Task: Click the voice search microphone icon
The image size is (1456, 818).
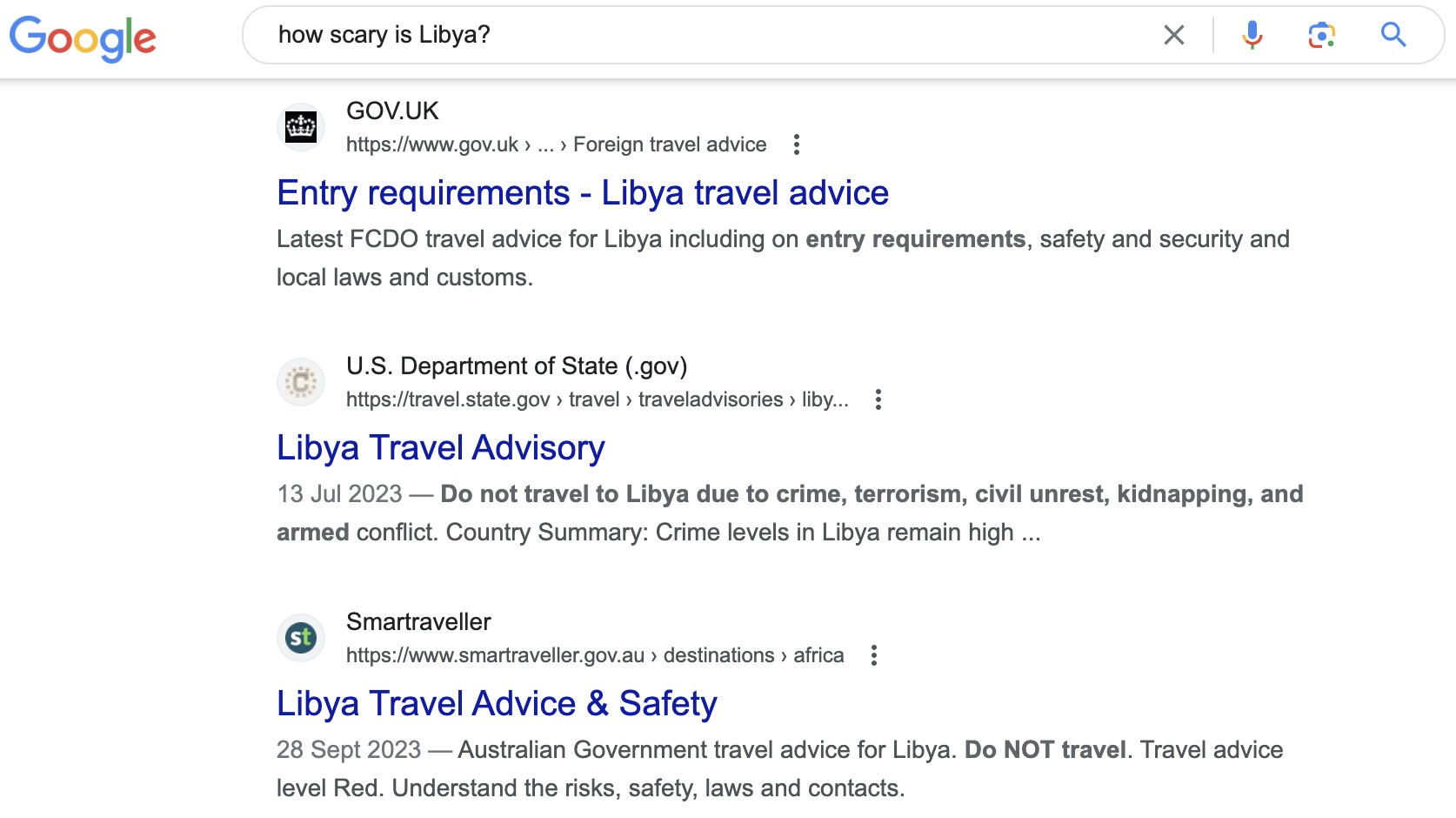Action: pos(1251,35)
